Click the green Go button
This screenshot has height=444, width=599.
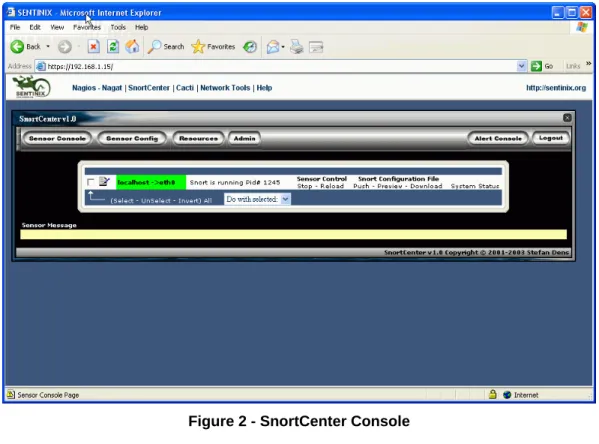click(542, 66)
